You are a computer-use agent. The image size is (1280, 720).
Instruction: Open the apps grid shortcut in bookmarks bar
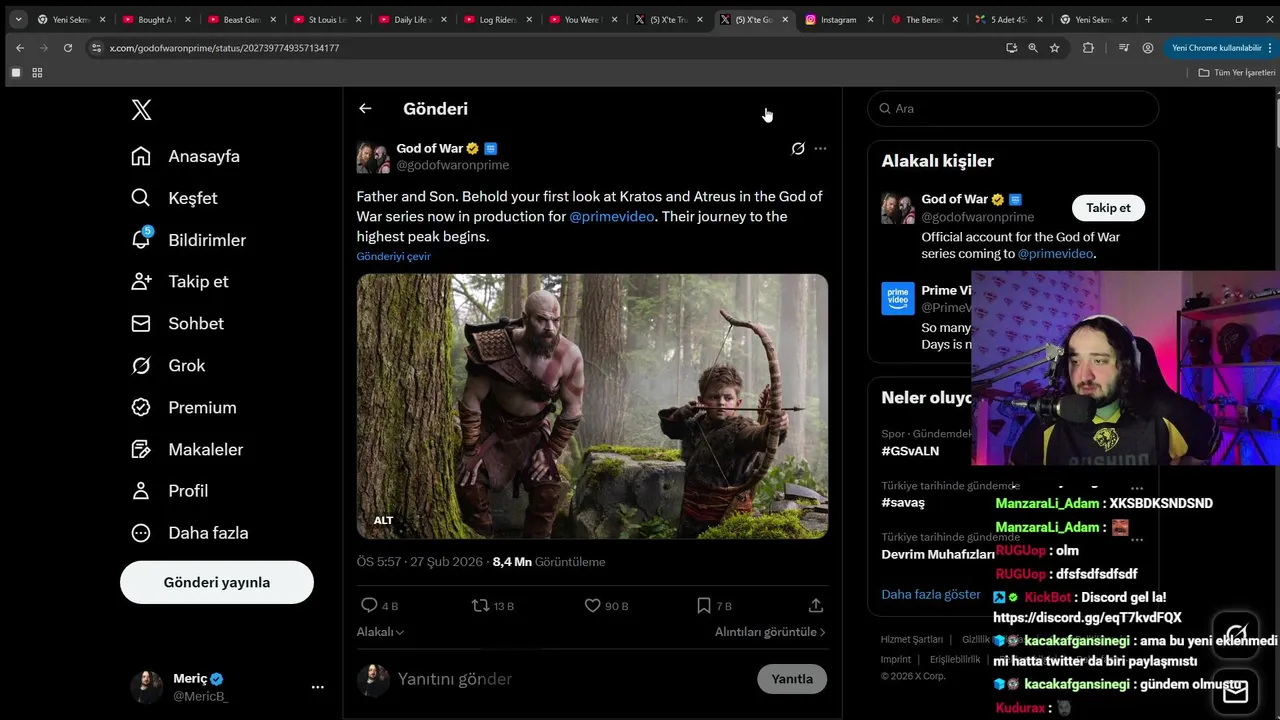[x=37, y=72]
